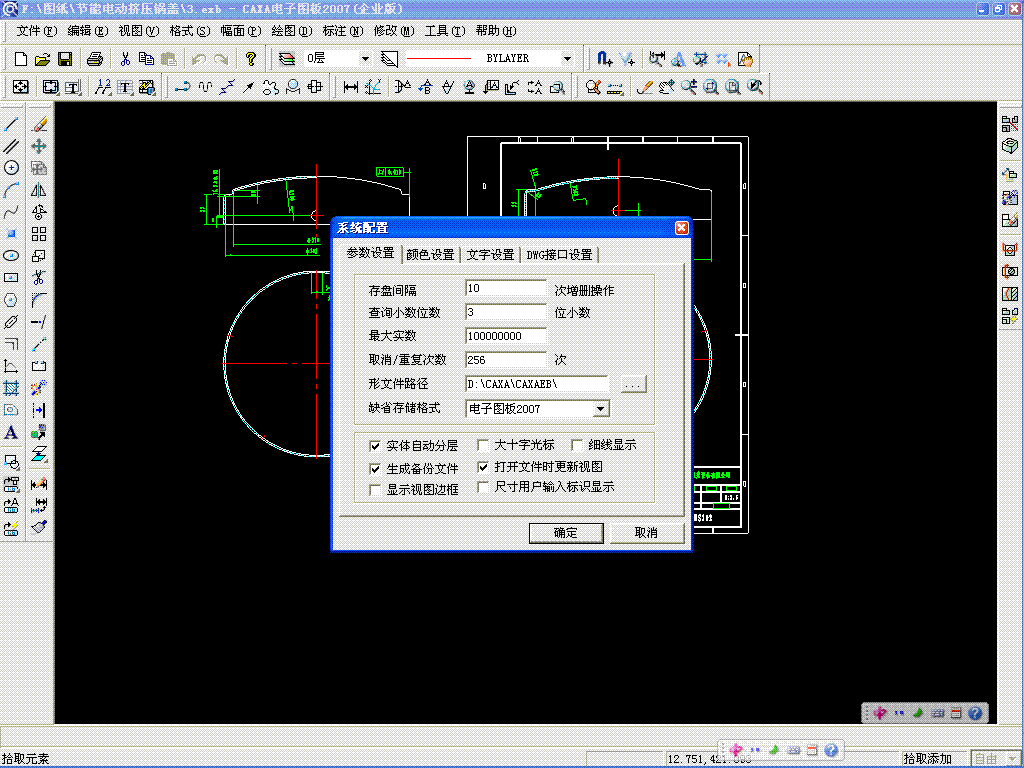Click the Trim scissors tool icon
The width and height of the screenshot is (1024, 768).
point(39,278)
